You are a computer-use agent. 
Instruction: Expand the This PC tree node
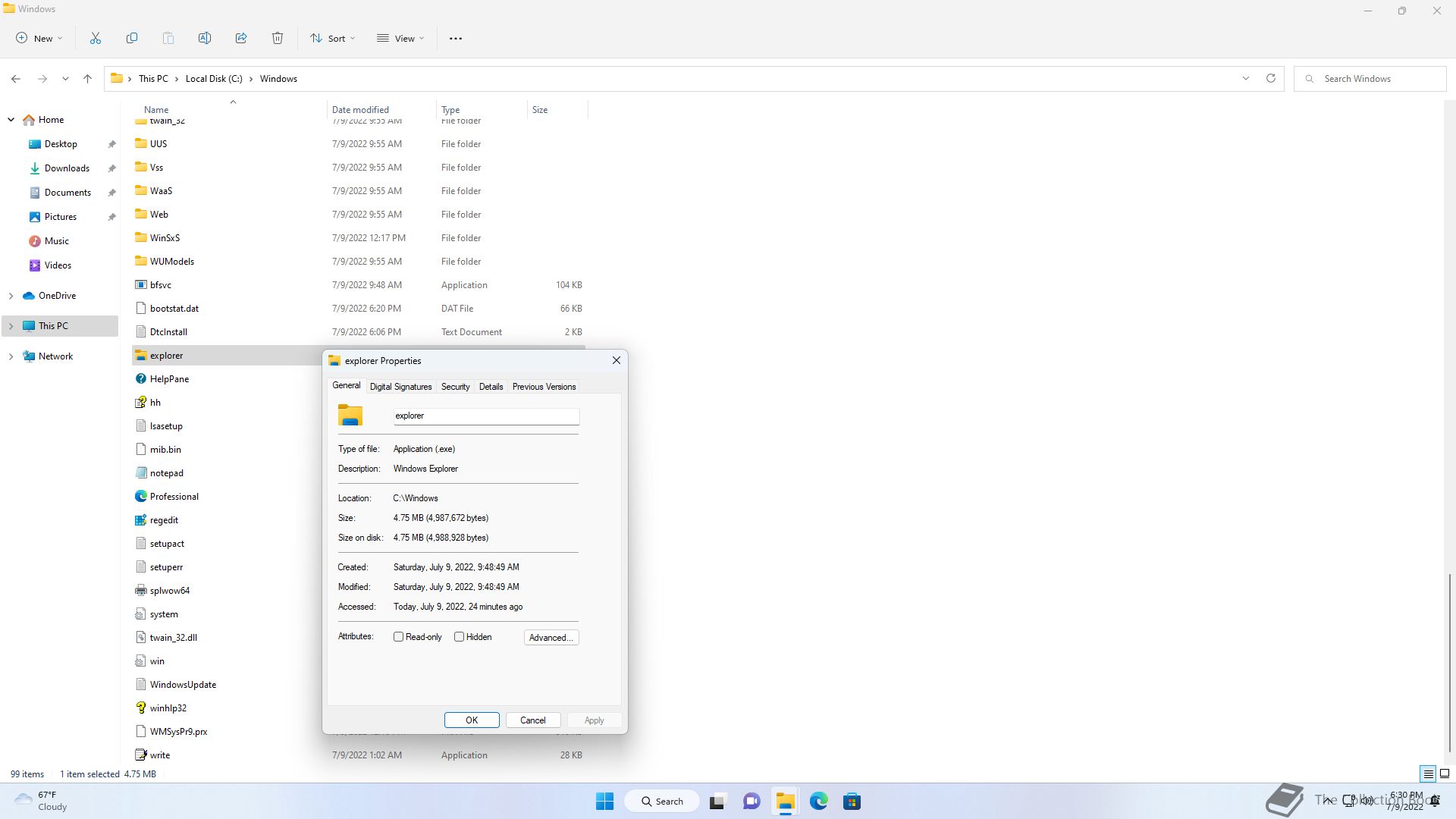(11, 326)
